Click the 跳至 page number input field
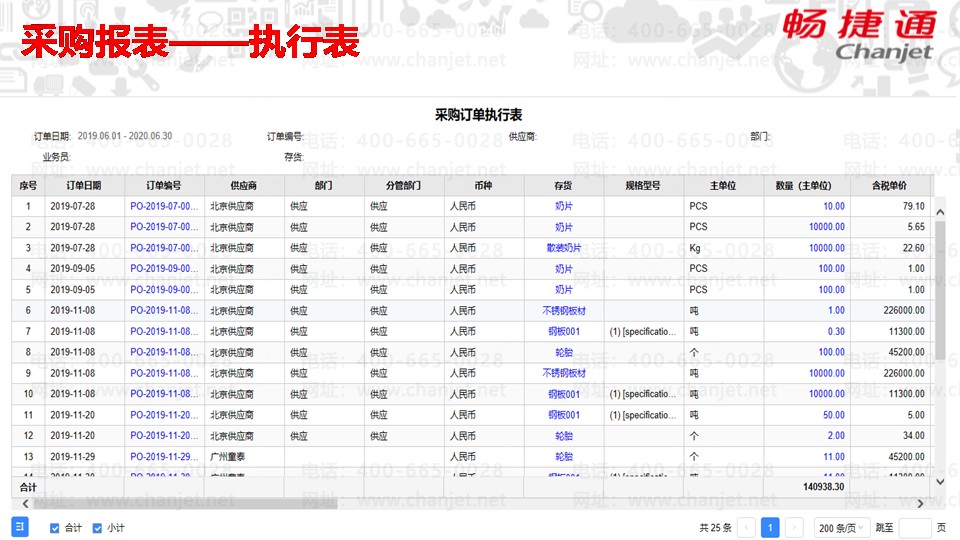 tap(915, 527)
